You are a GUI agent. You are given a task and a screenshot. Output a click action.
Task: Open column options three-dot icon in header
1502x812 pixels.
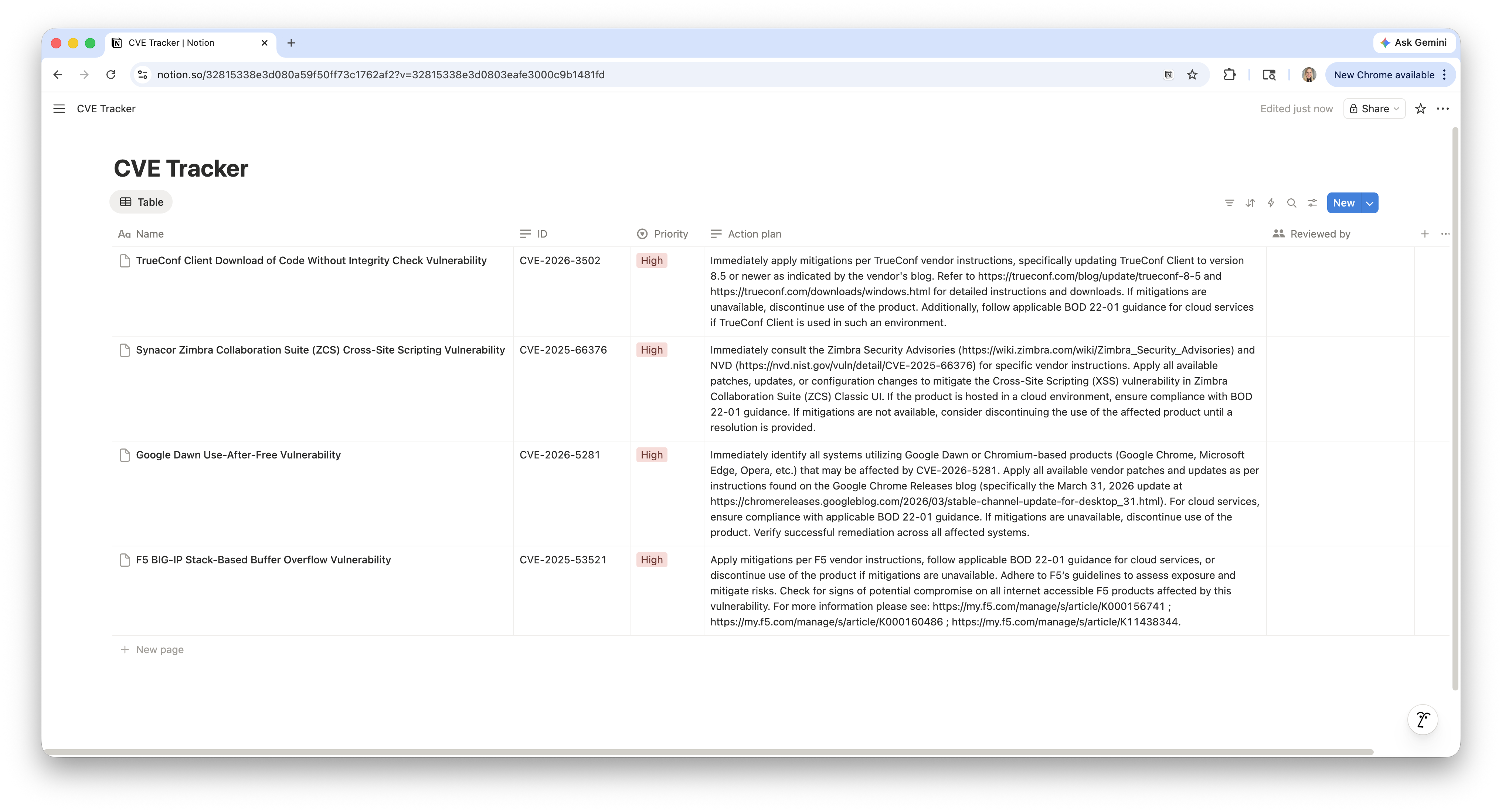click(1445, 234)
